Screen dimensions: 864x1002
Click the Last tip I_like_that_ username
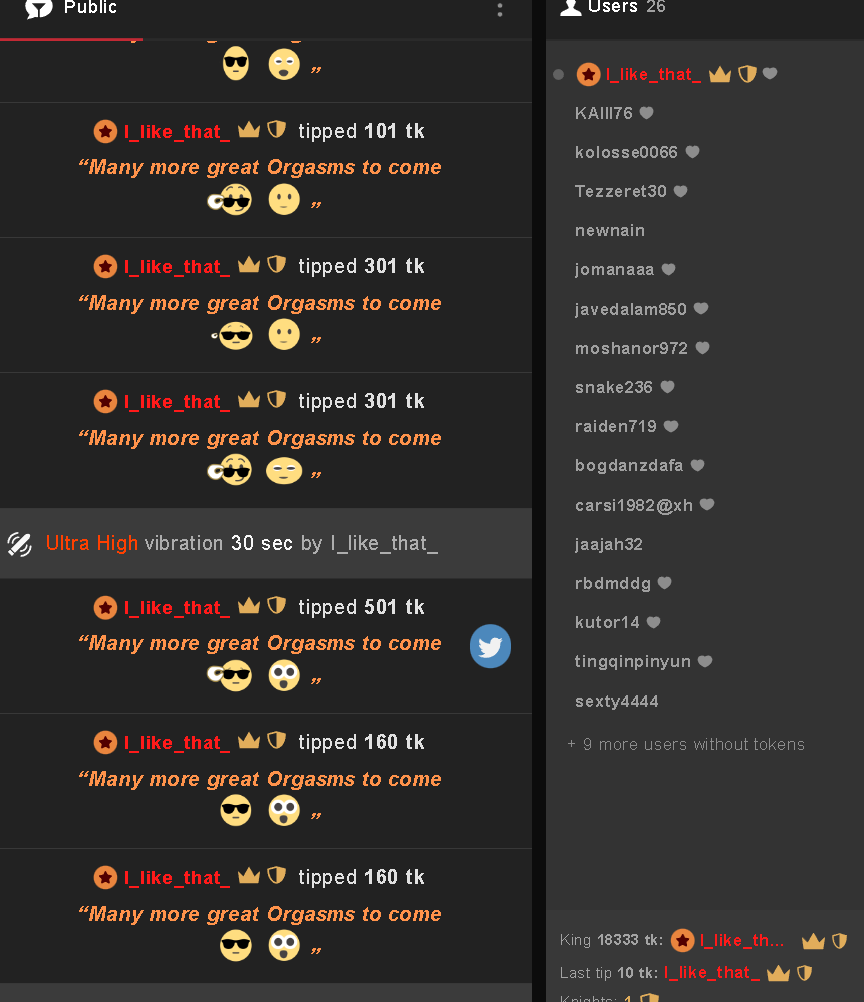point(712,973)
